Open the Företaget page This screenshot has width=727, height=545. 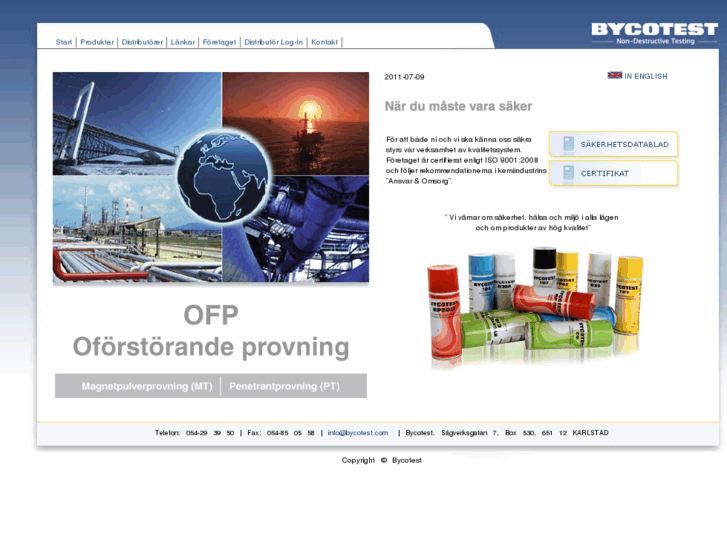(x=219, y=42)
